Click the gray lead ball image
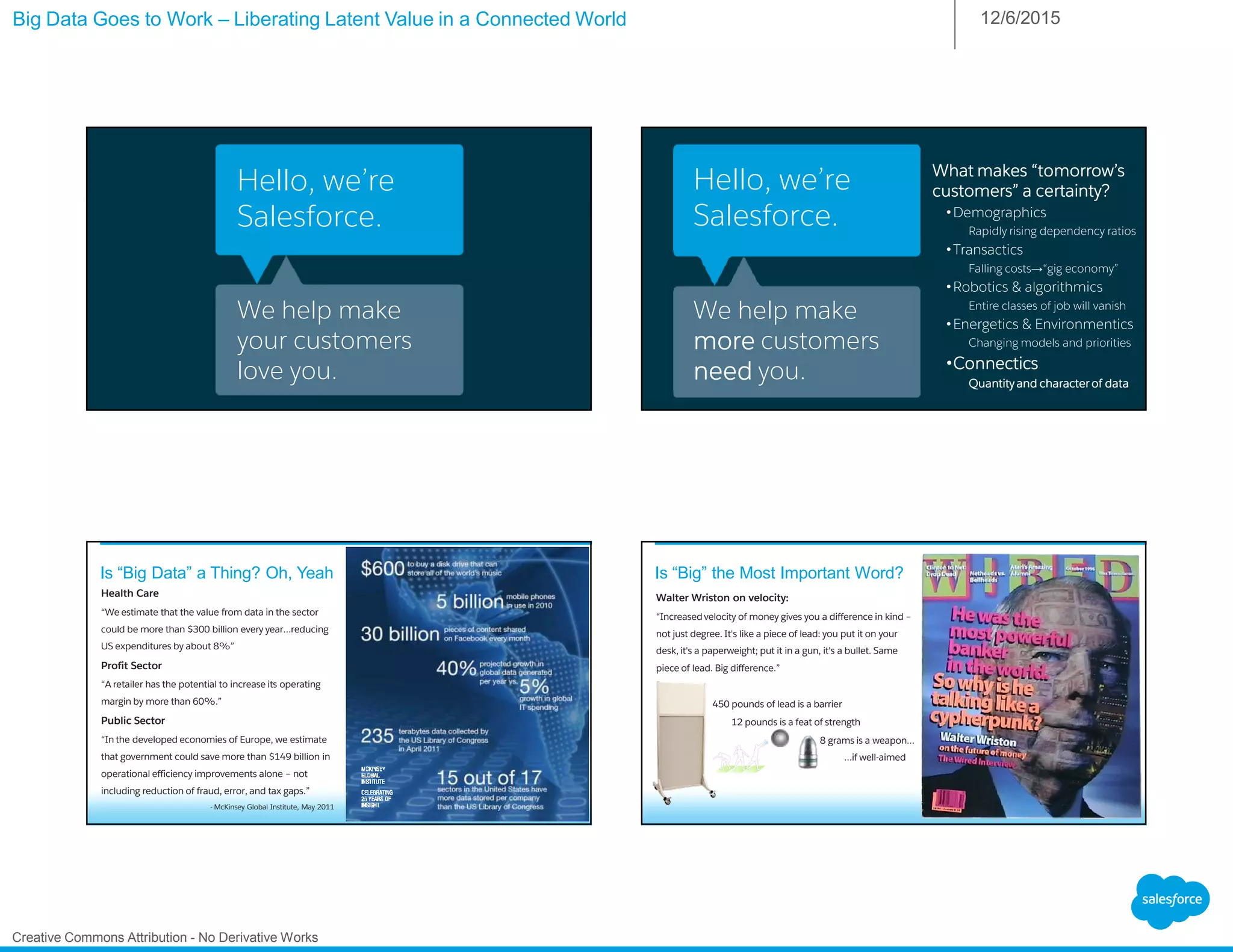This screenshot has height=952, width=1233. coord(780,738)
